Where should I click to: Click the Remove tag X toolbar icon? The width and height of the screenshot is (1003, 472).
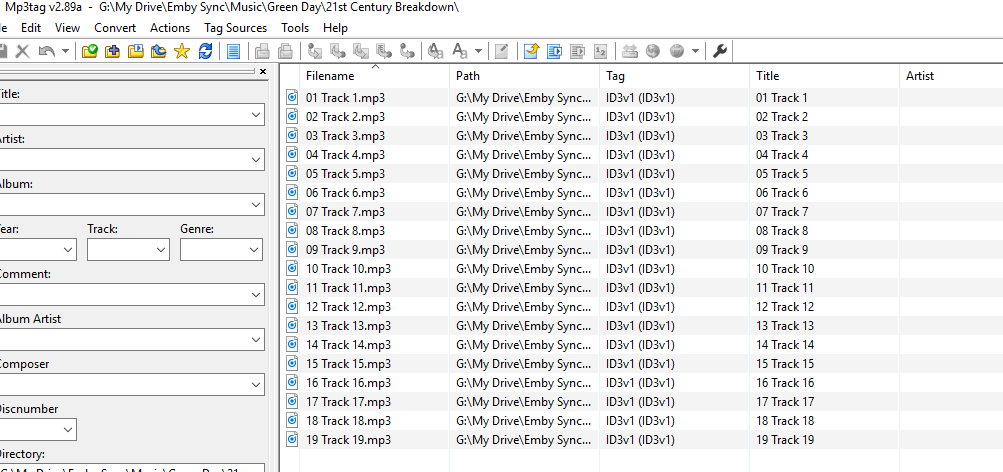tap(22, 51)
